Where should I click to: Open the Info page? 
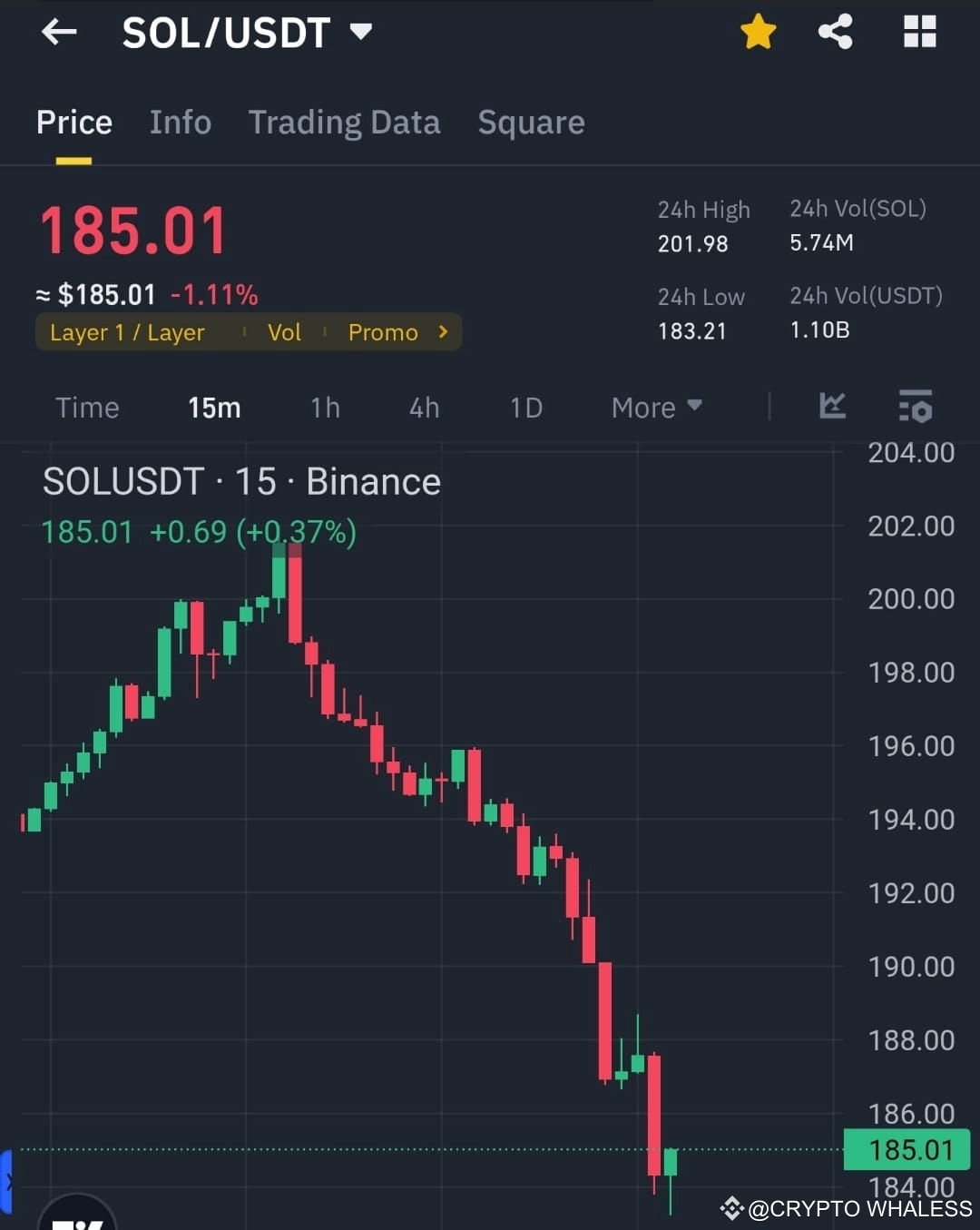[180, 123]
